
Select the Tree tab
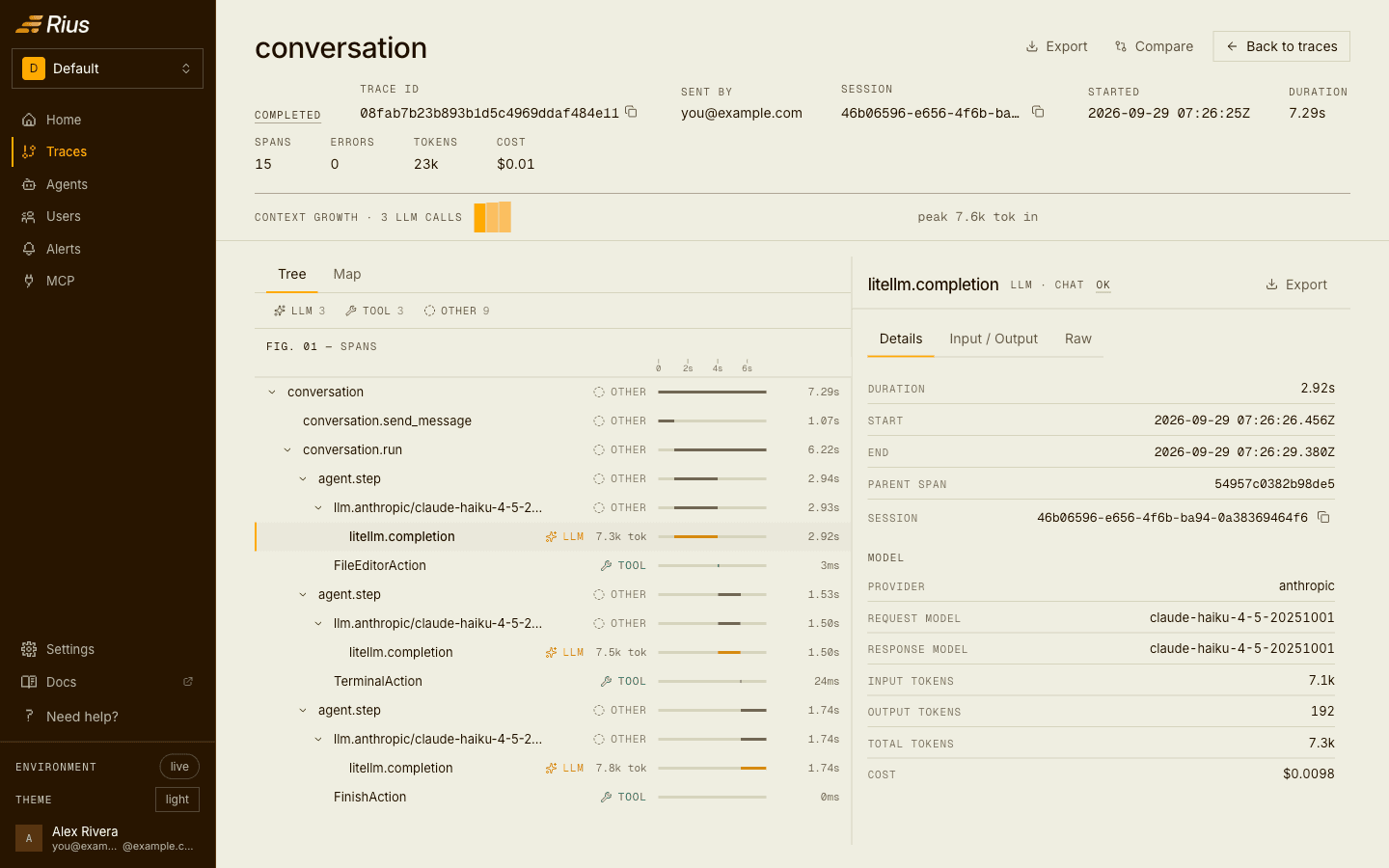tap(292, 275)
